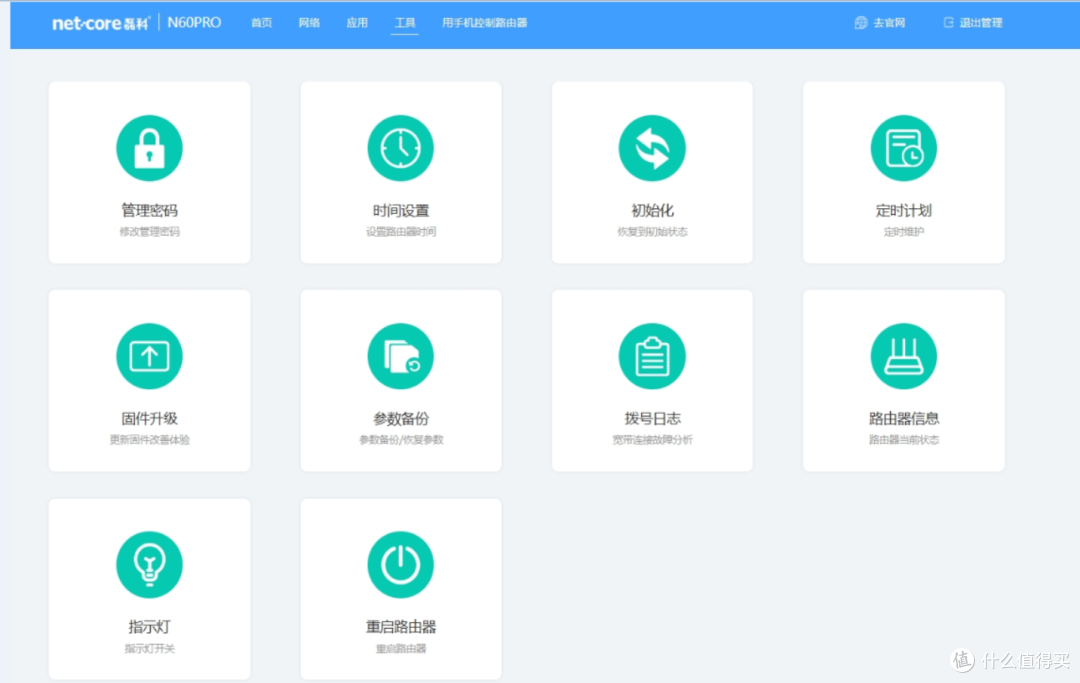
Task: Visit official site via 去官网 link
Action: tap(889, 23)
